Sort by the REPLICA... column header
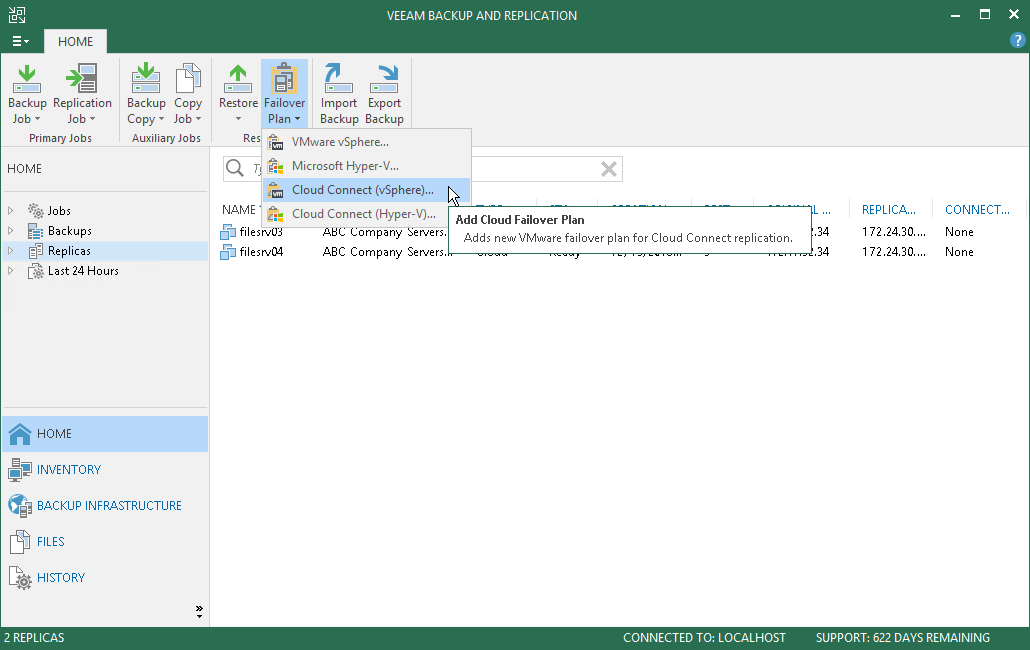The height and width of the screenshot is (650, 1030). pos(889,209)
